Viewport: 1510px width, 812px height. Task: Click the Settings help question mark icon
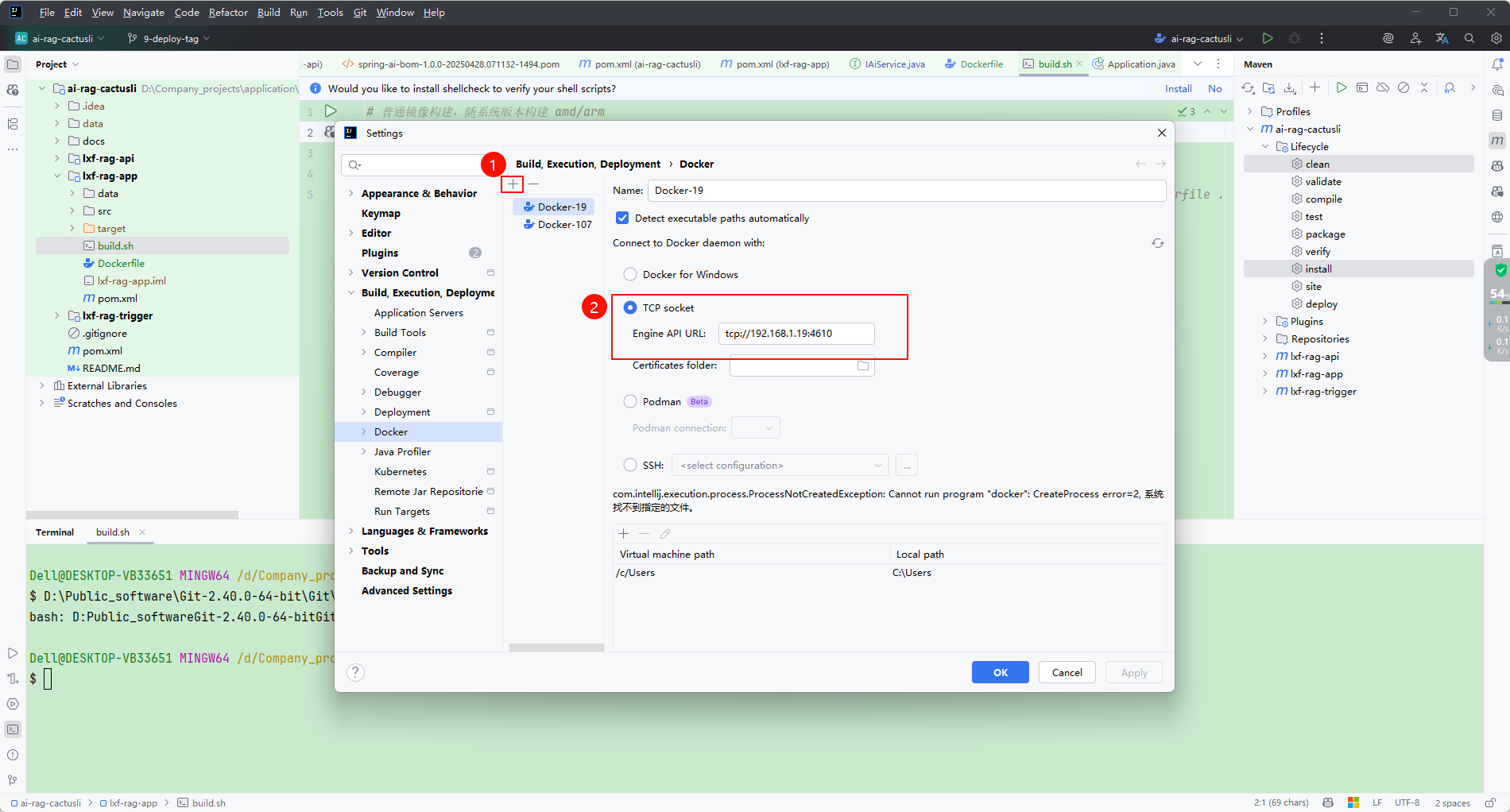pos(356,672)
